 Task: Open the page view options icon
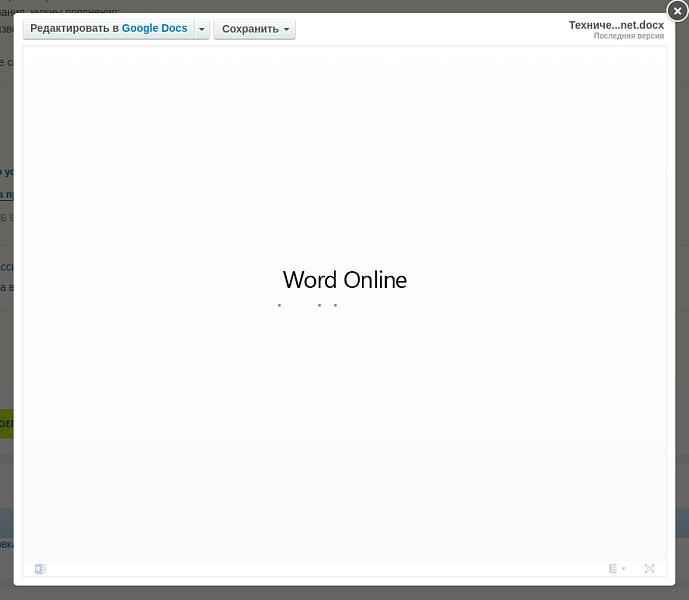click(x=617, y=569)
